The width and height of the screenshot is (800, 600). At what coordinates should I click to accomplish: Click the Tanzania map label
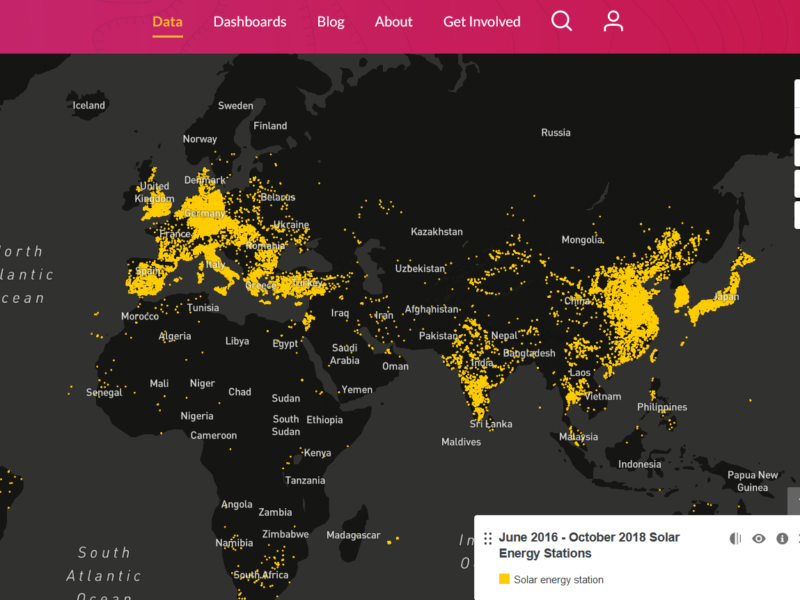(x=305, y=481)
